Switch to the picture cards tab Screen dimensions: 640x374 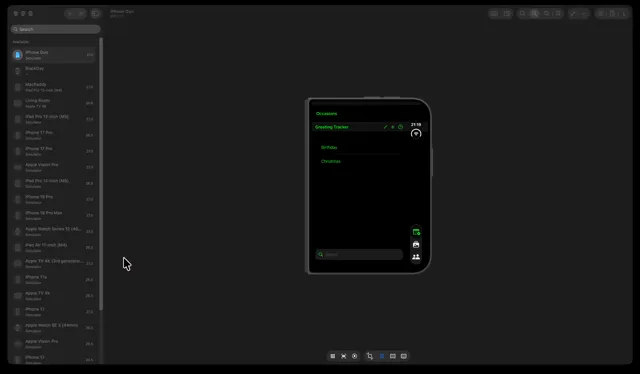(x=416, y=245)
